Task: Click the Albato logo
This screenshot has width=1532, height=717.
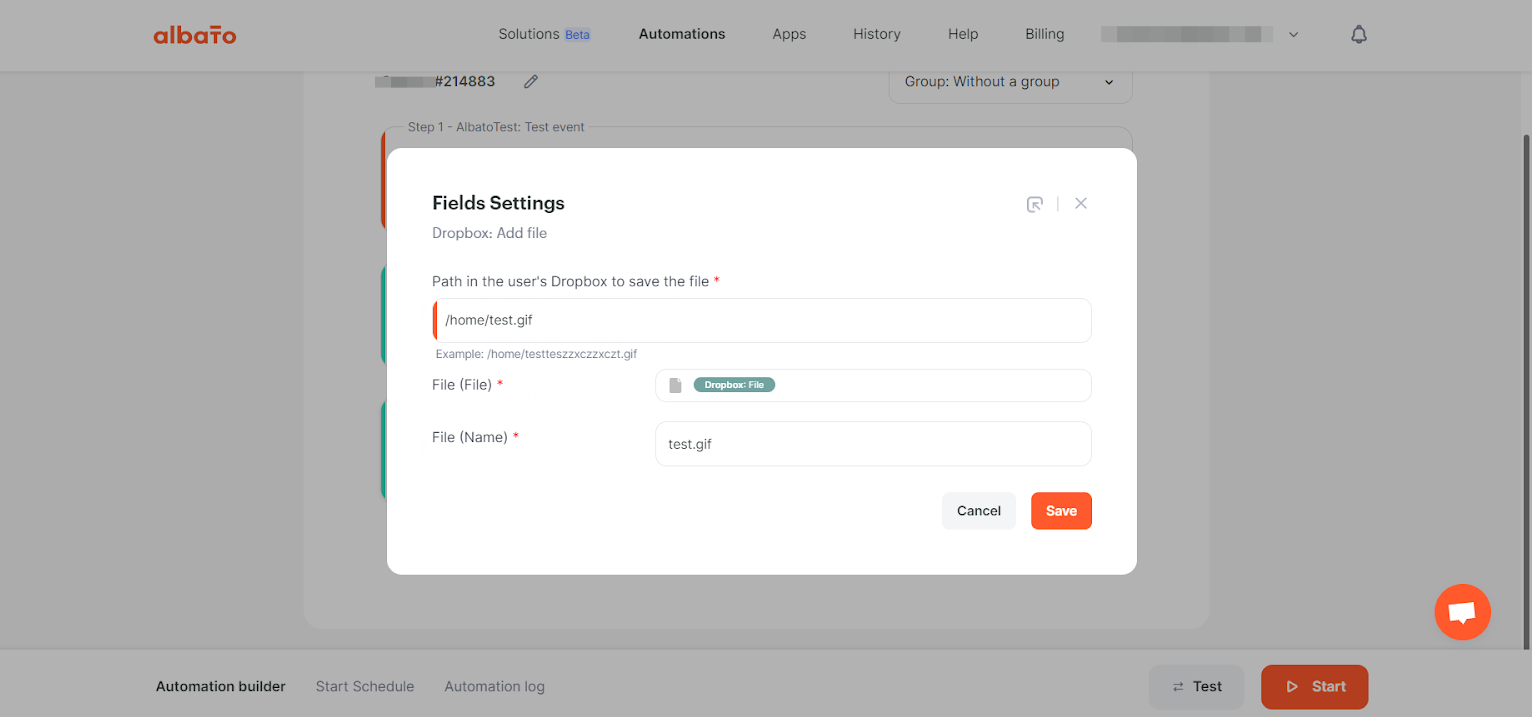Action: pos(195,35)
